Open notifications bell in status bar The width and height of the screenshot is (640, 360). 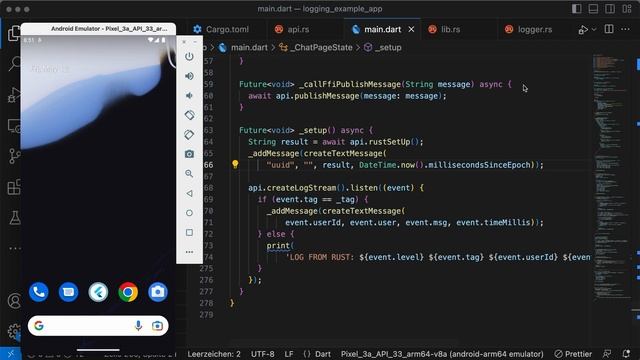627,354
